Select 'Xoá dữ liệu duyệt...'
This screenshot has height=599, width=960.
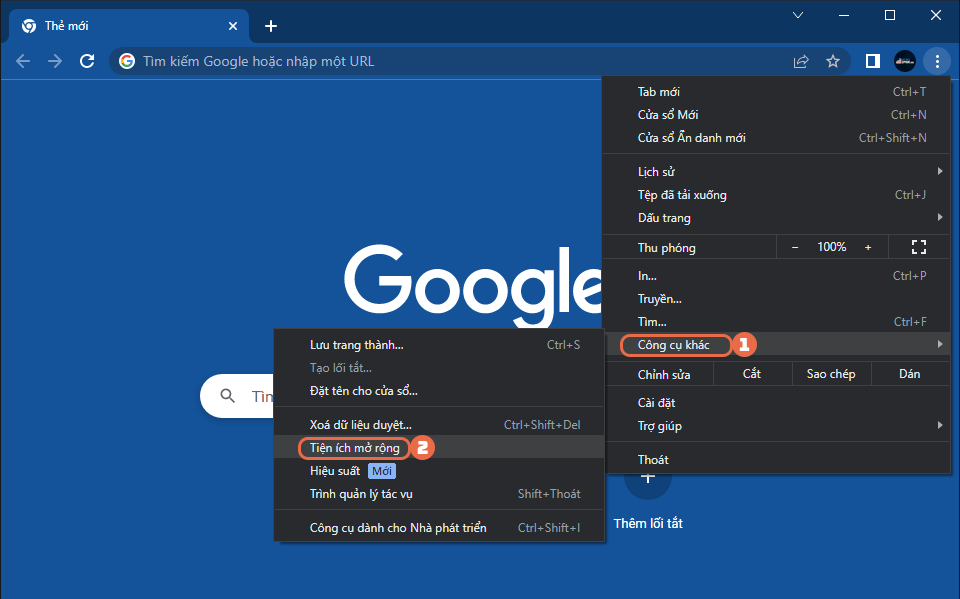click(x=438, y=424)
